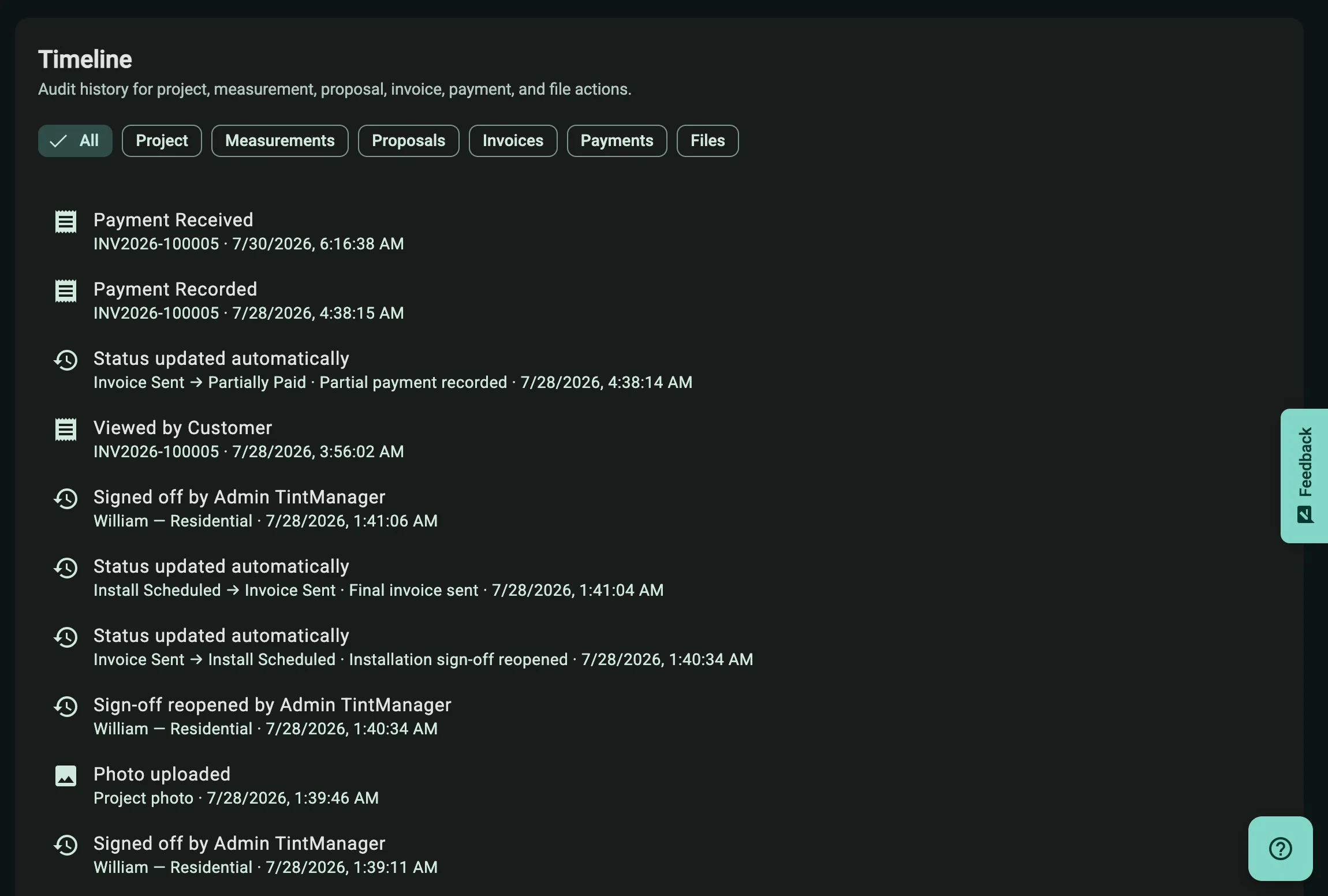1328x896 pixels.
Task: Click the Sign-off reopened by Admin TintManager title
Action: point(273,705)
